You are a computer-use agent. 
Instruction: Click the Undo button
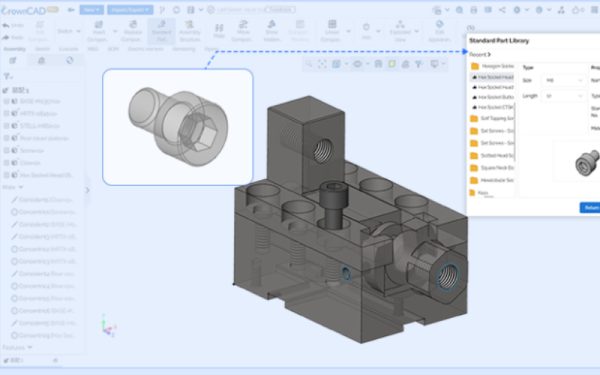click(x=13, y=25)
